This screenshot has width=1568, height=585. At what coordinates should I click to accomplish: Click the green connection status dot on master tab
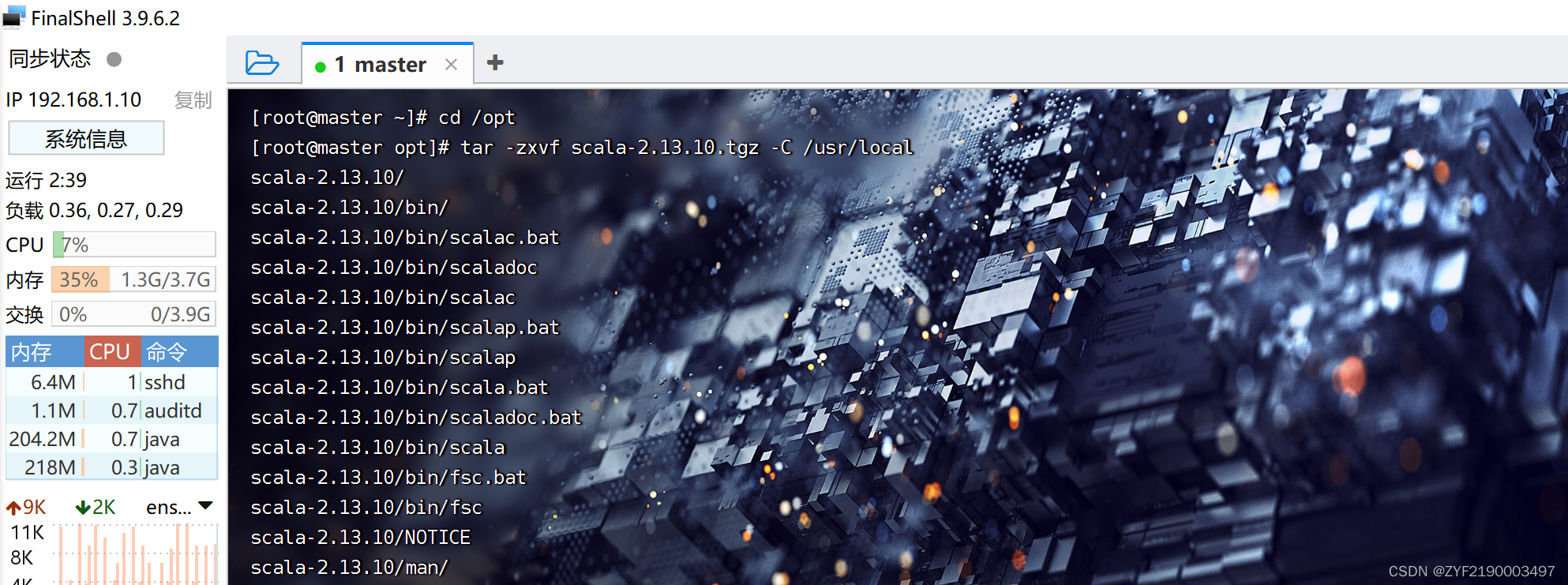click(x=321, y=67)
